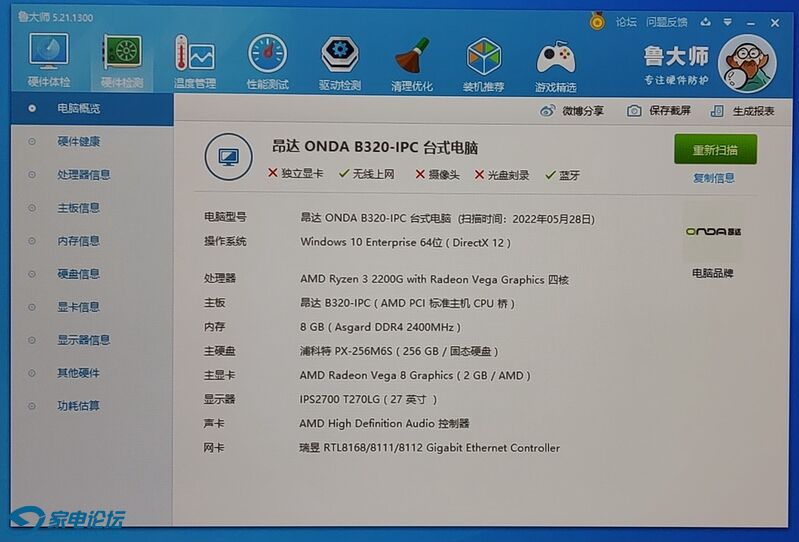This screenshot has height=542, width=799.
Task: Click the monitor value IPS2700 T270LG
Action: click(x=368, y=399)
